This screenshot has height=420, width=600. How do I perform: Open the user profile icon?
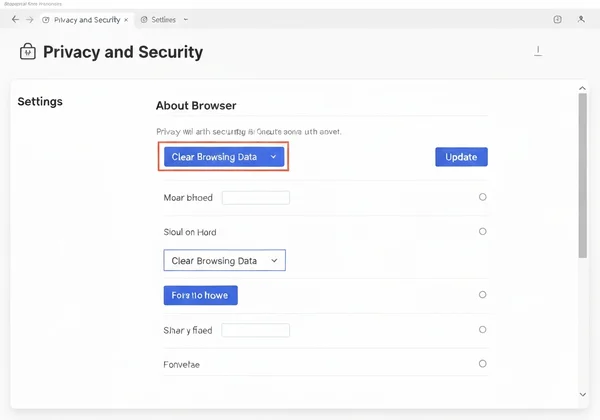(x=581, y=19)
